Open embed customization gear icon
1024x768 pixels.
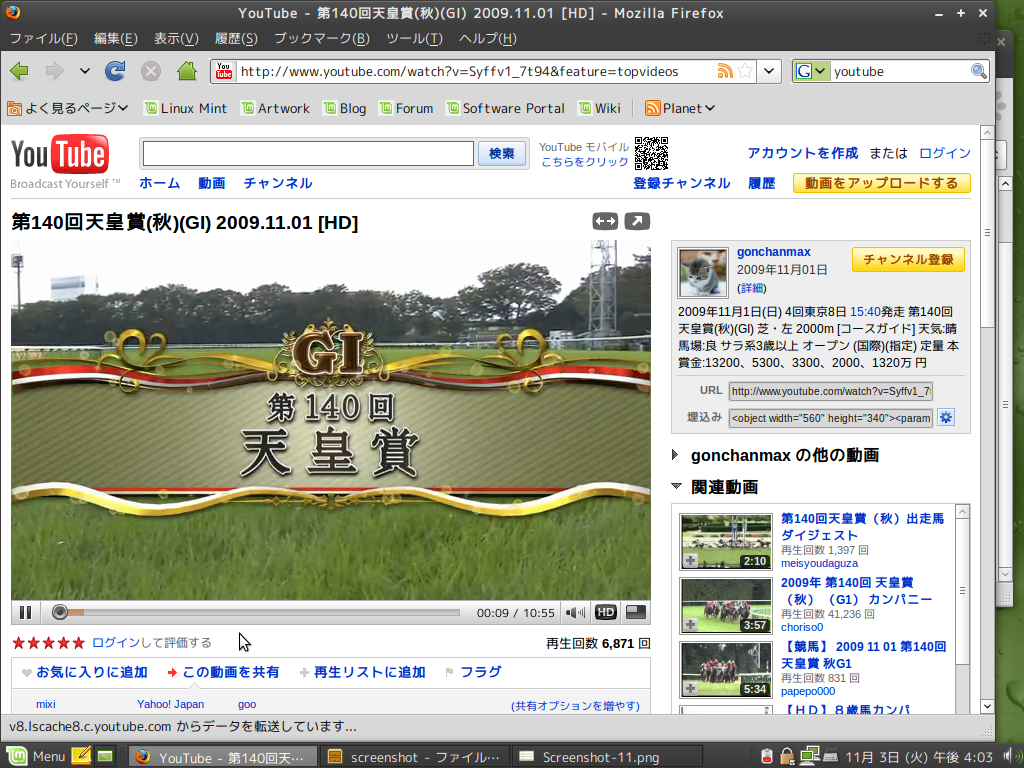pyautogui.click(x=946, y=417)
